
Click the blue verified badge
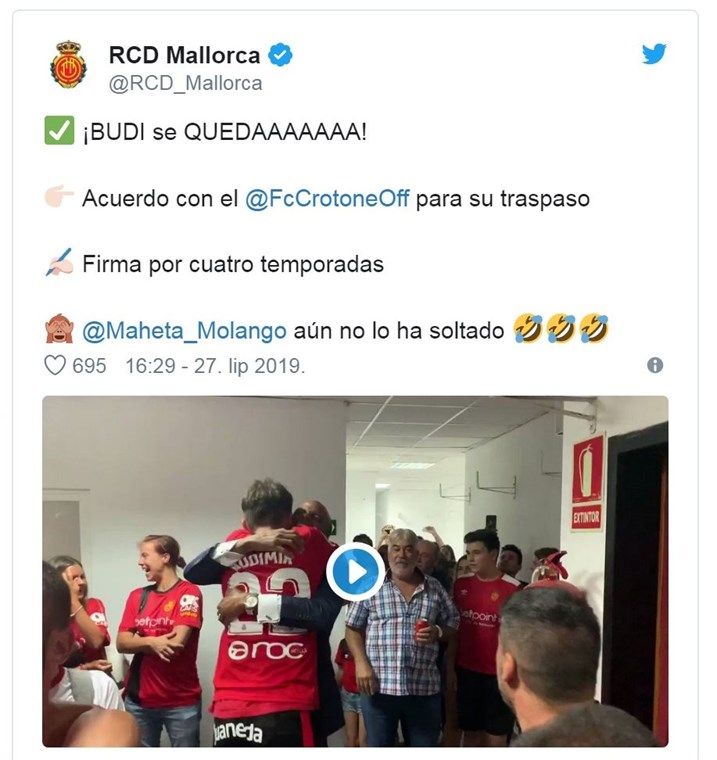[280, 54]
